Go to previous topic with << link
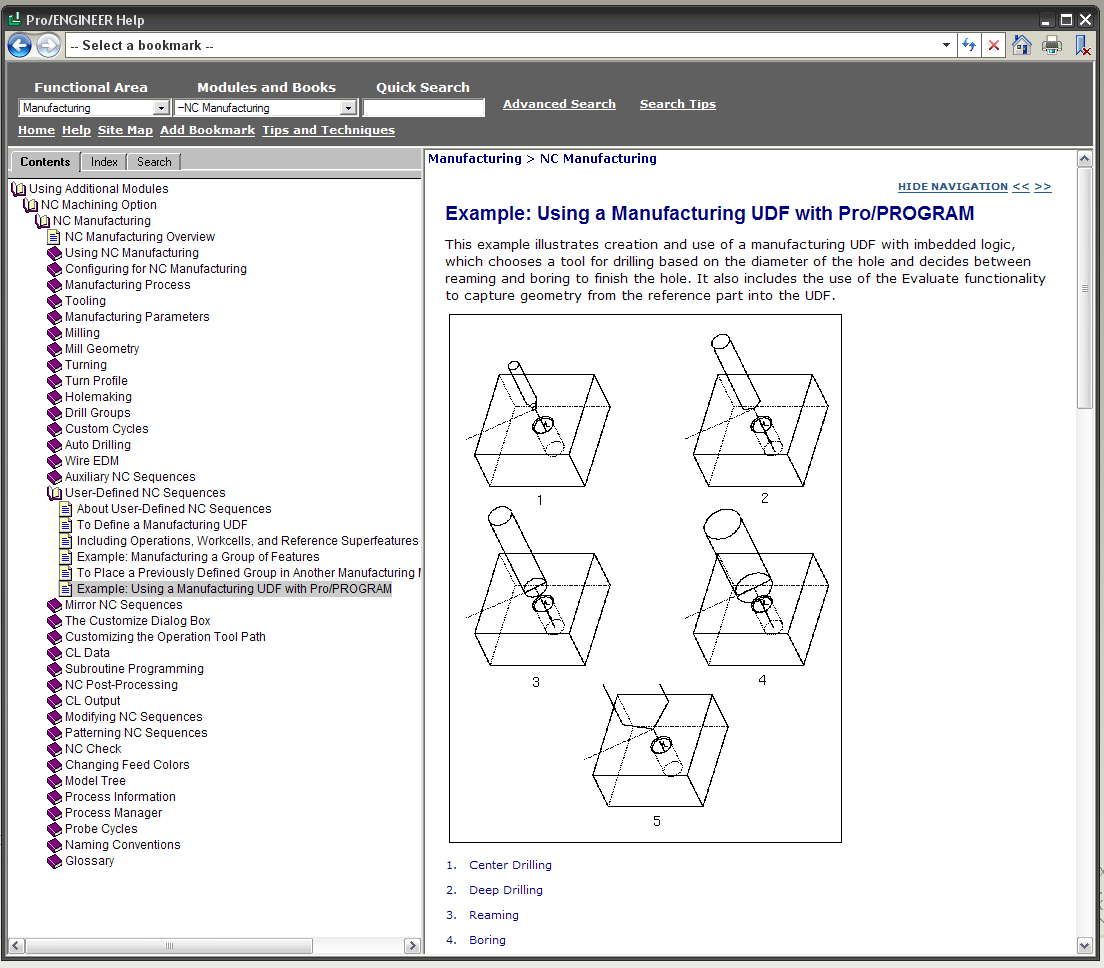 pyautogui.click(x=1021, y=187)
